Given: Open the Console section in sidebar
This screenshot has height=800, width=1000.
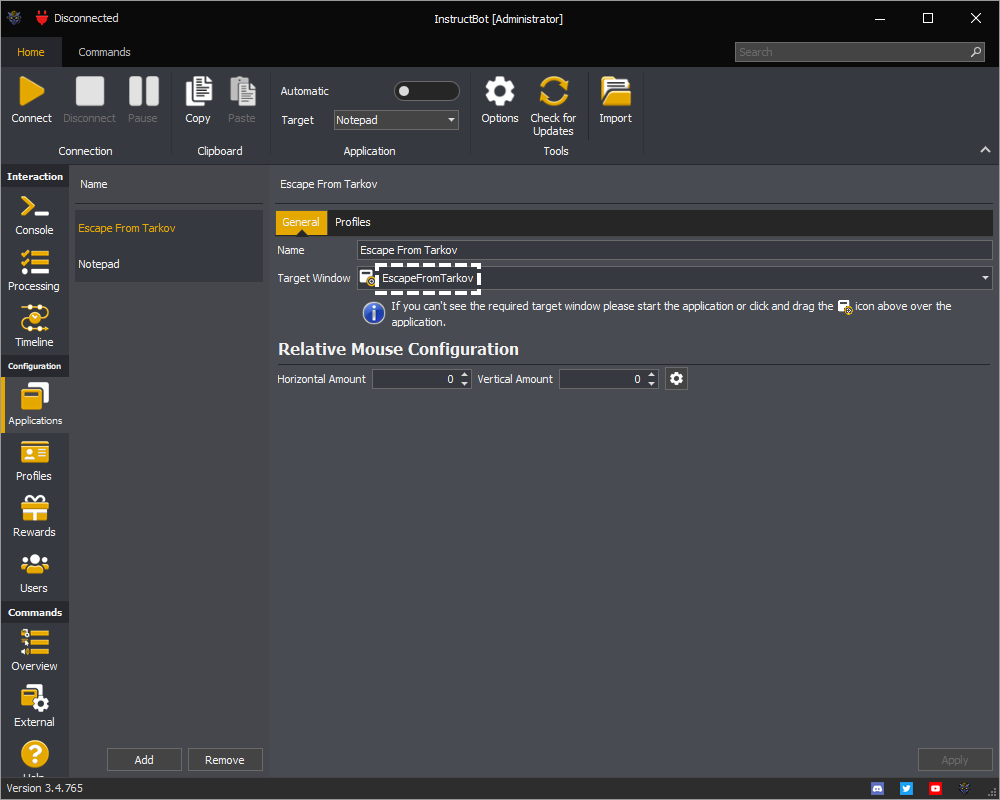Looking at the screenshot, I should [x=34, y=216].
